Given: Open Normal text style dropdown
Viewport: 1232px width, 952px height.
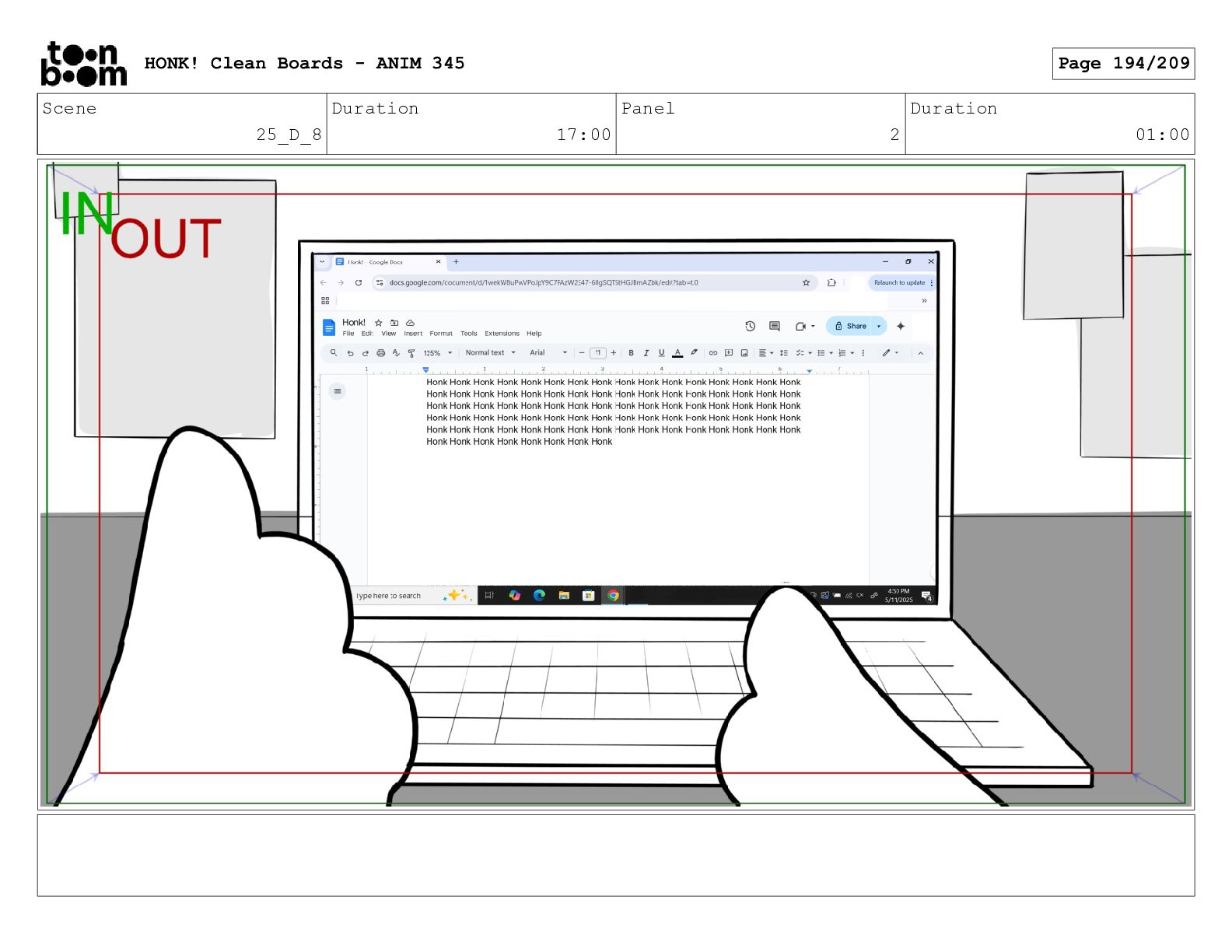Looking at the screenshot, I should coord(490,353).
